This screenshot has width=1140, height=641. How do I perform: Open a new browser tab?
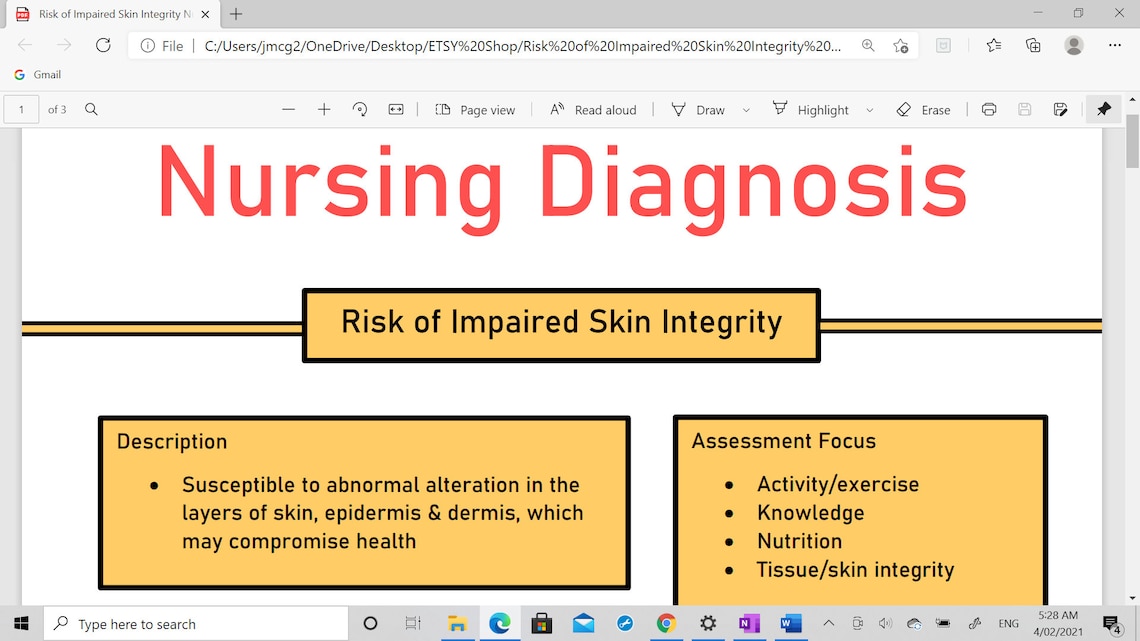[x=234, y=14]
